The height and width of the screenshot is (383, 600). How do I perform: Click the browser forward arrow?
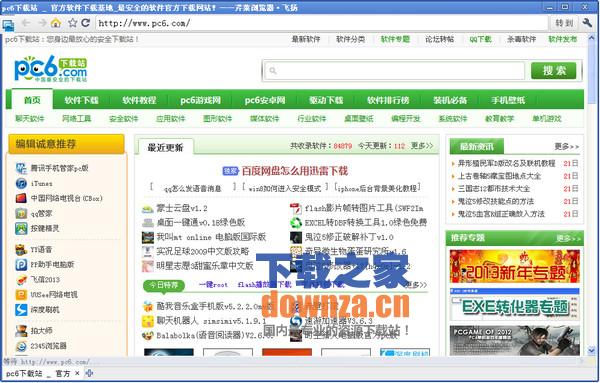(x=41, y=23)
